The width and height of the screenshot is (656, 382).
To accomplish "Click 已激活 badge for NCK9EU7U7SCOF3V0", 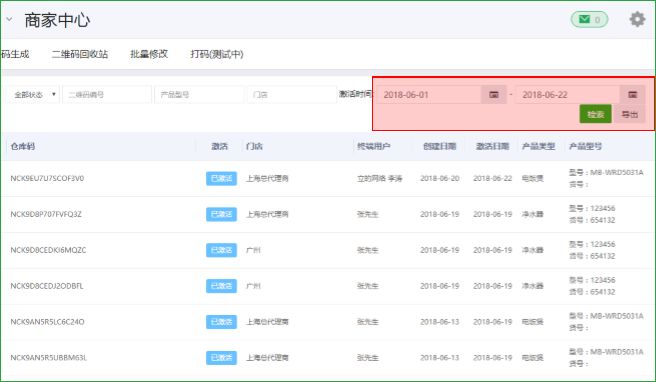I will point(221,178).
